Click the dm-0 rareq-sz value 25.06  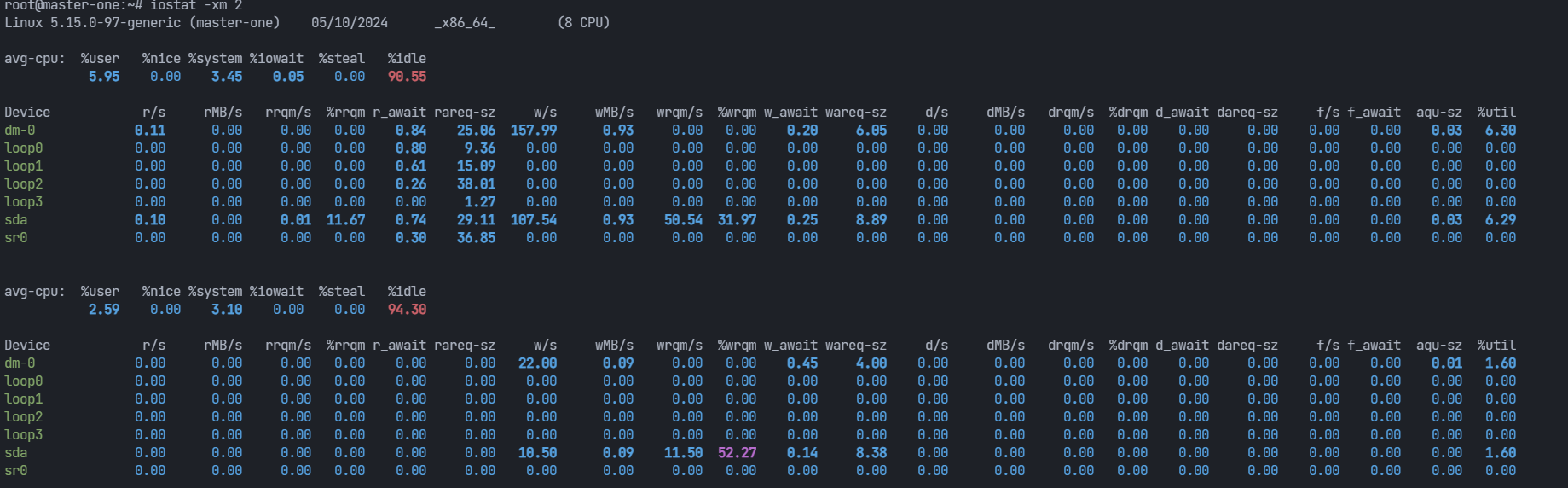pyautogui.click(x=476, y=131)
